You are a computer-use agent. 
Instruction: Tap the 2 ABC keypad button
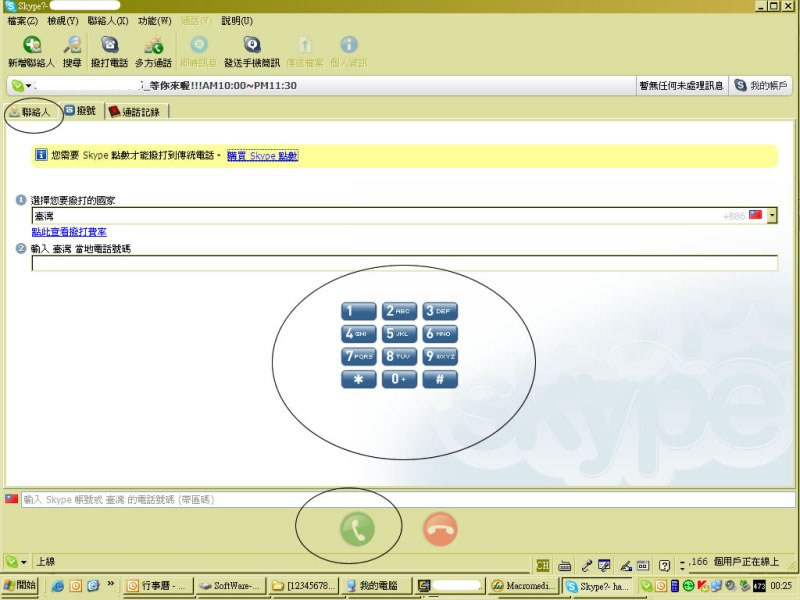(x=399, y=311)
